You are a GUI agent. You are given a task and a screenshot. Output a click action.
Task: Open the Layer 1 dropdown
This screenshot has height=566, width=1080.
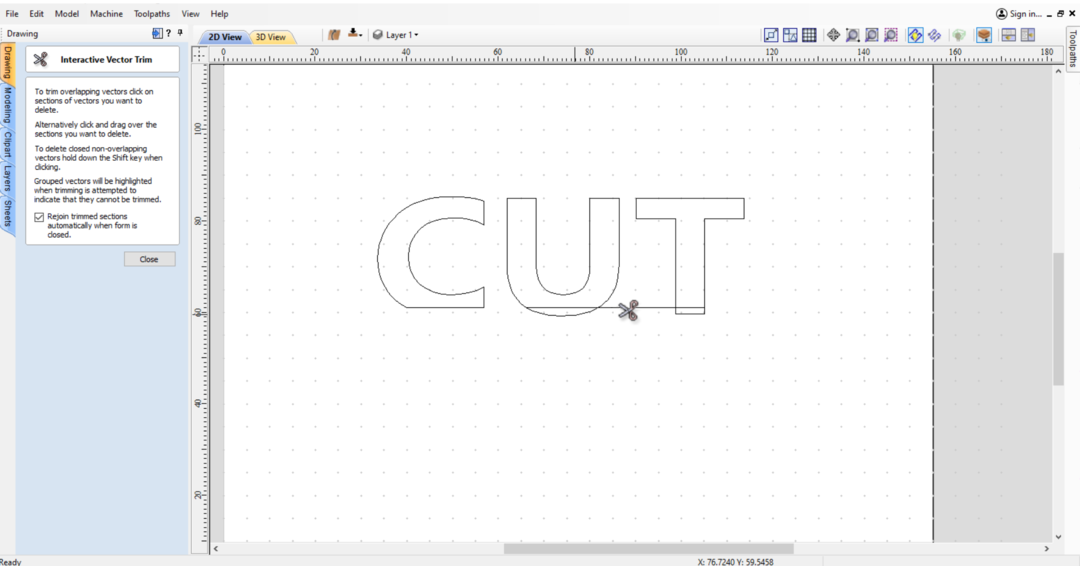(x=396, y=35)
